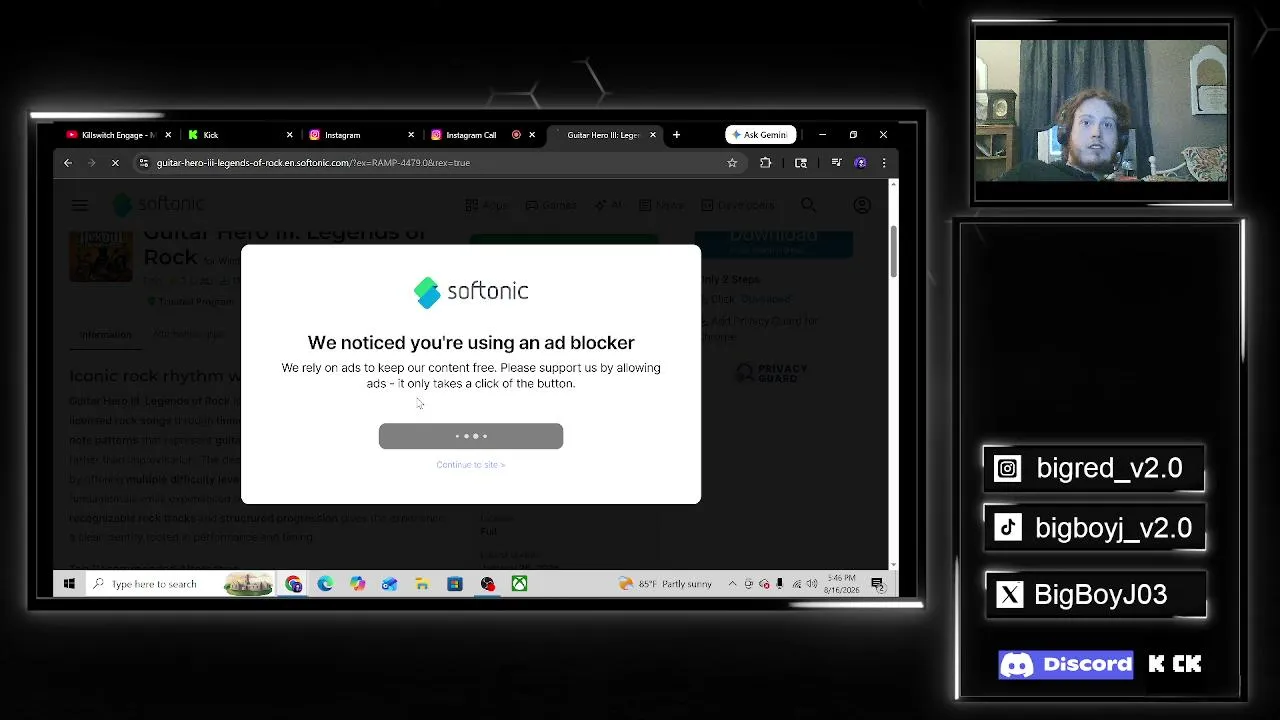Open Outlook from the taskbar

pyautogui.click(x=389, y=584)
